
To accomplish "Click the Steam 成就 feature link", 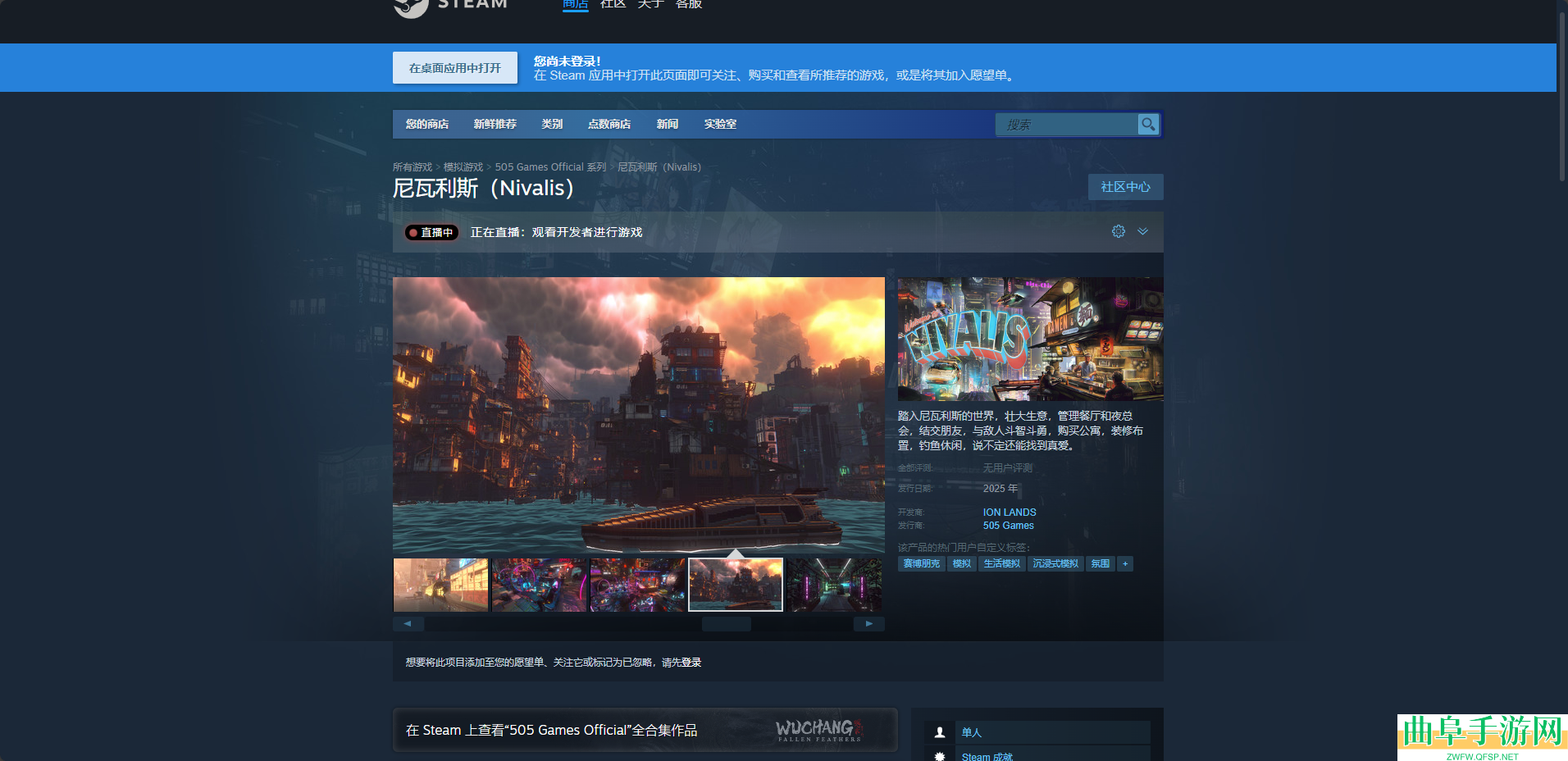I will 987,756.
